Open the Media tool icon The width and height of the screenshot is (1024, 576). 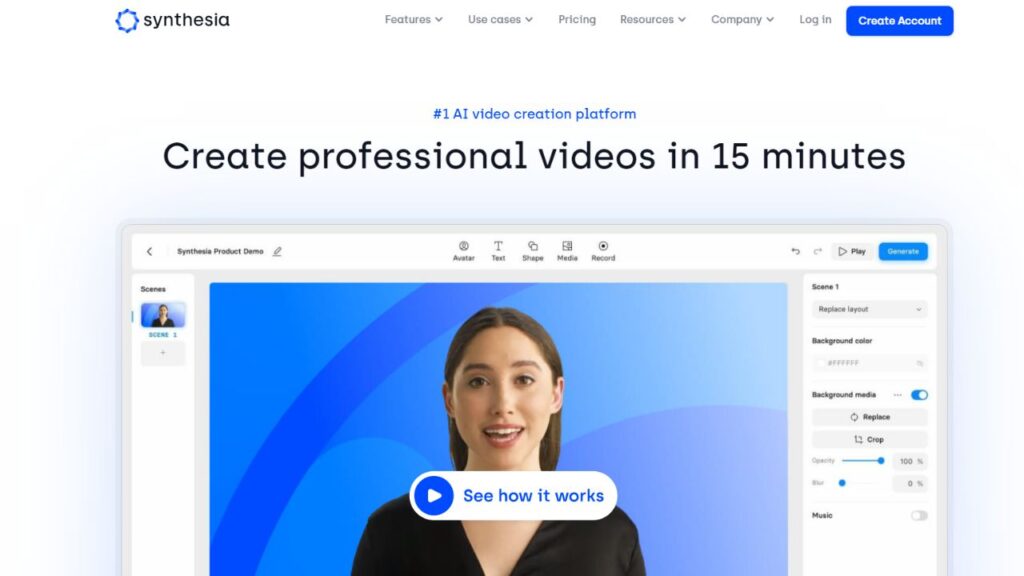pos(567,246)
